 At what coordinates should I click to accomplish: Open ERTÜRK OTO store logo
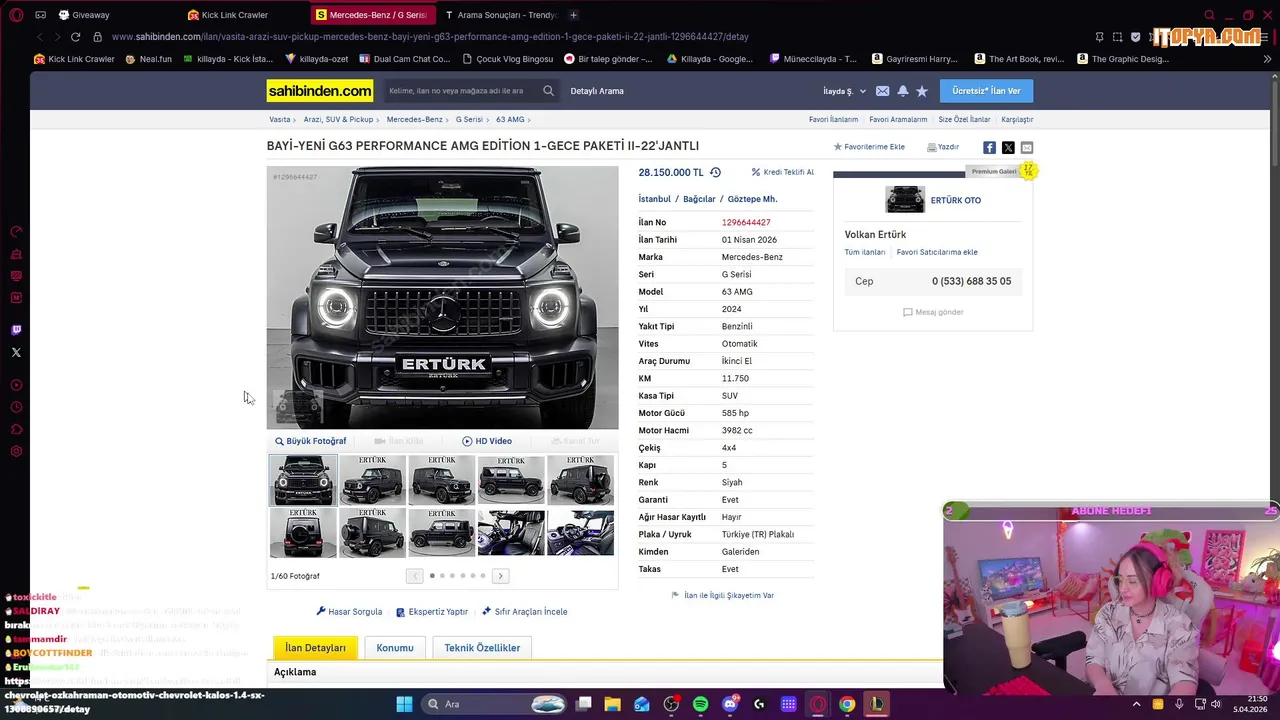point(905,199)
